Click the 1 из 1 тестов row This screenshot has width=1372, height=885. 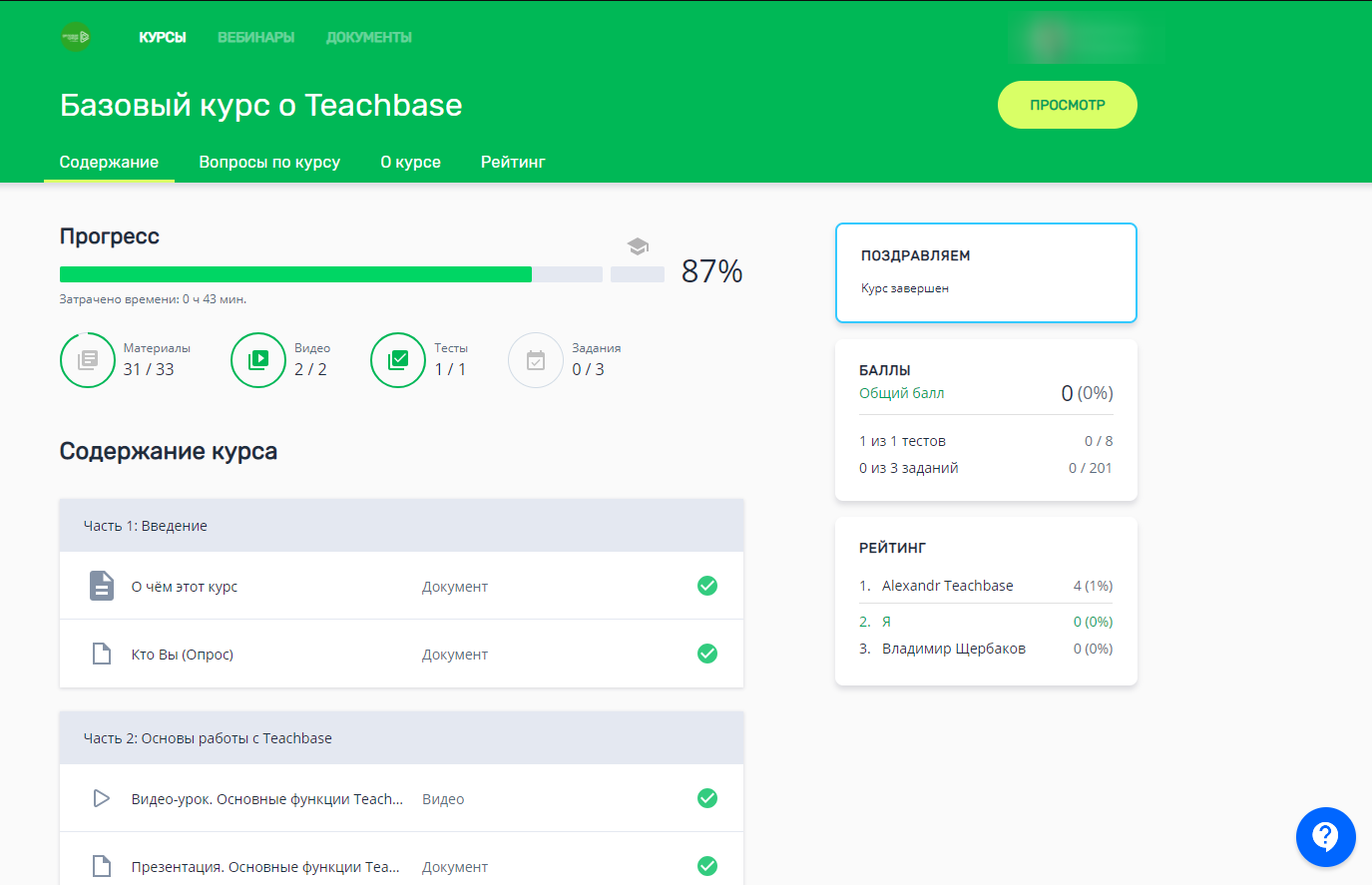pyautogui.click(x=986, y=441)
